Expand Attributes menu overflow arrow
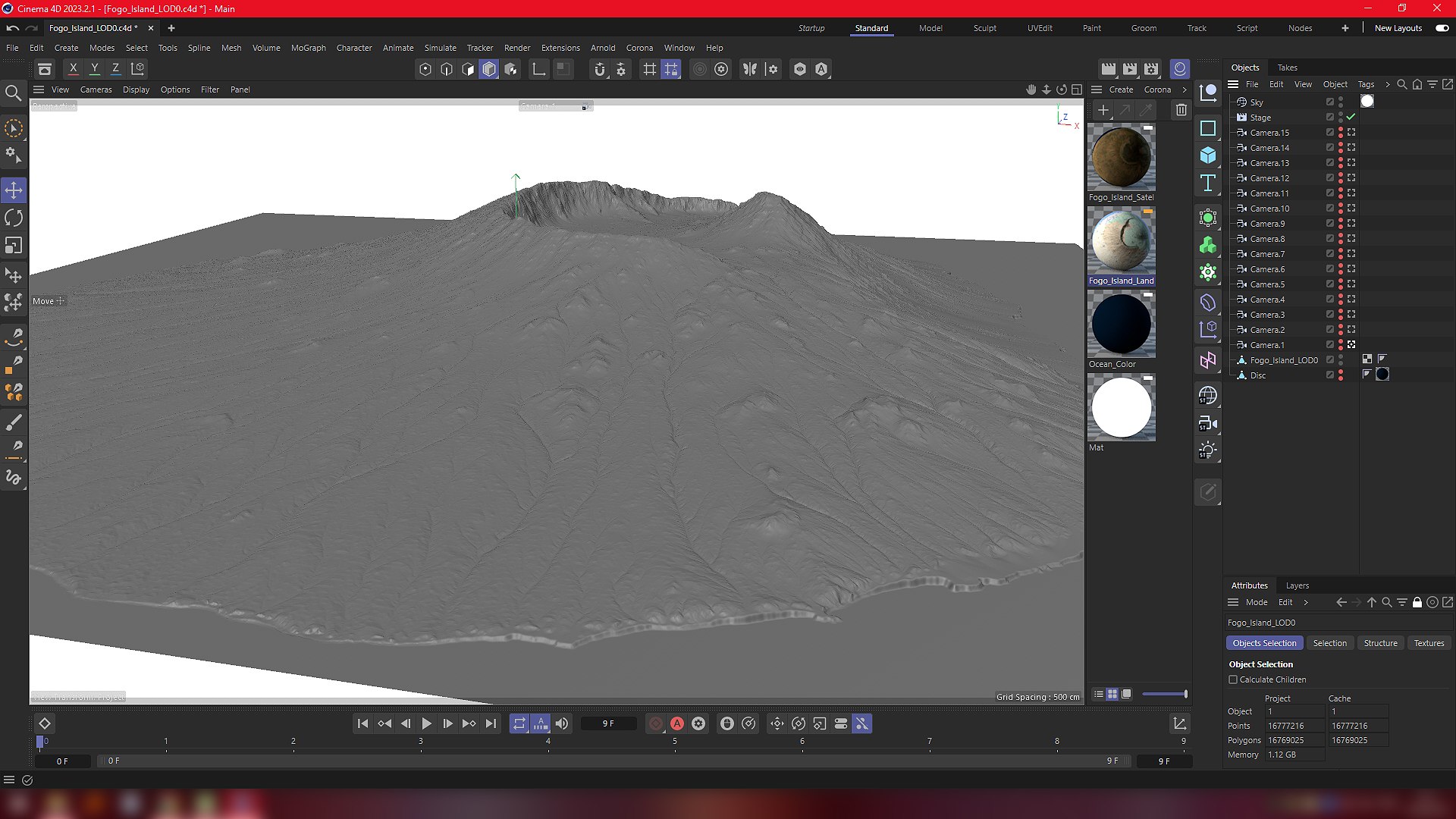Image resolution: width=1456 pixels, height=819 pixels. 1306,602
